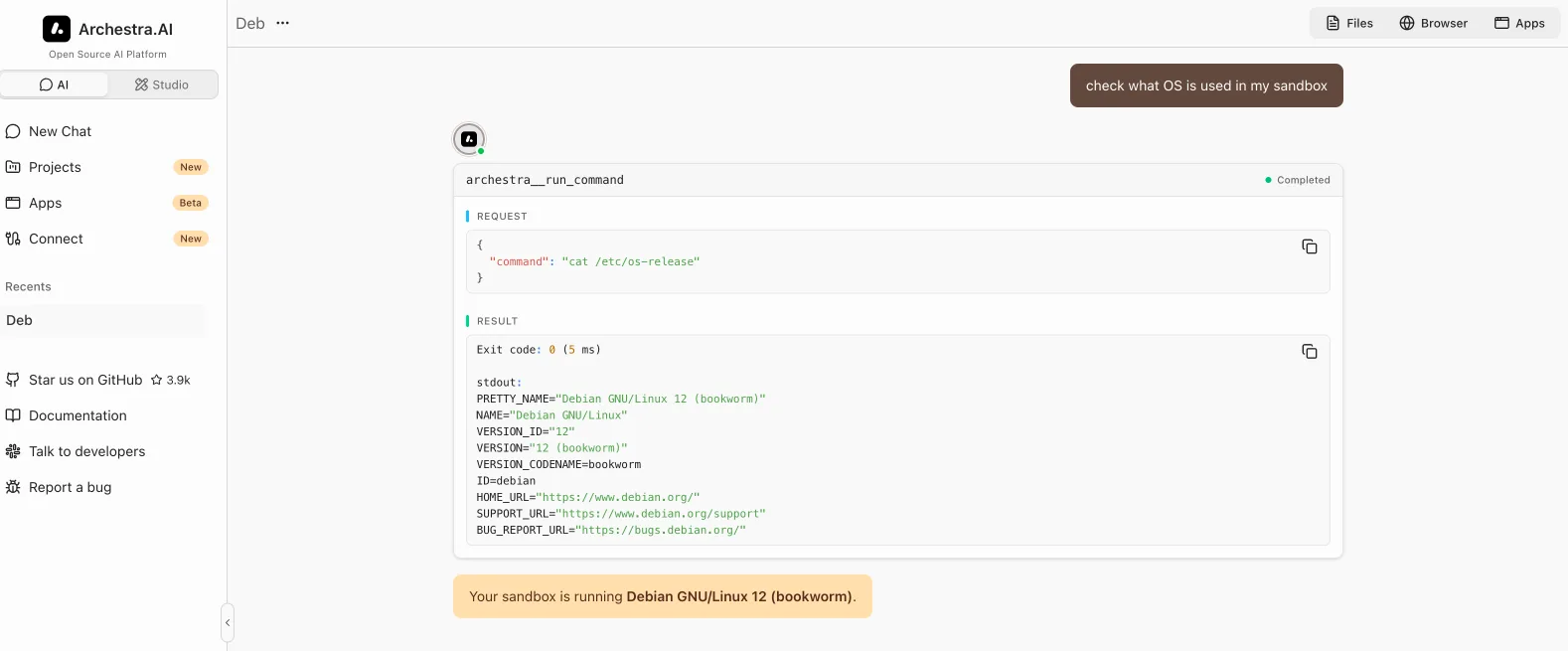This screenshot has height=651, width=1568.
Task: Copy the RESULT output contents
Action: 1310,352
